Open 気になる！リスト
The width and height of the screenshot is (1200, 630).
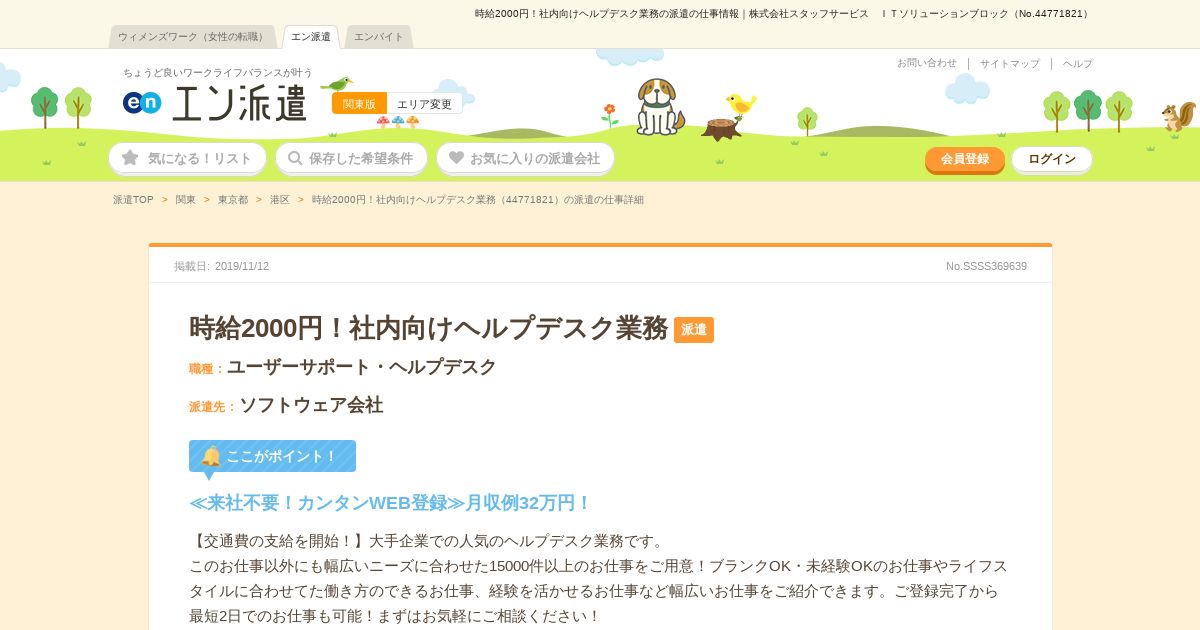point(187,158)
